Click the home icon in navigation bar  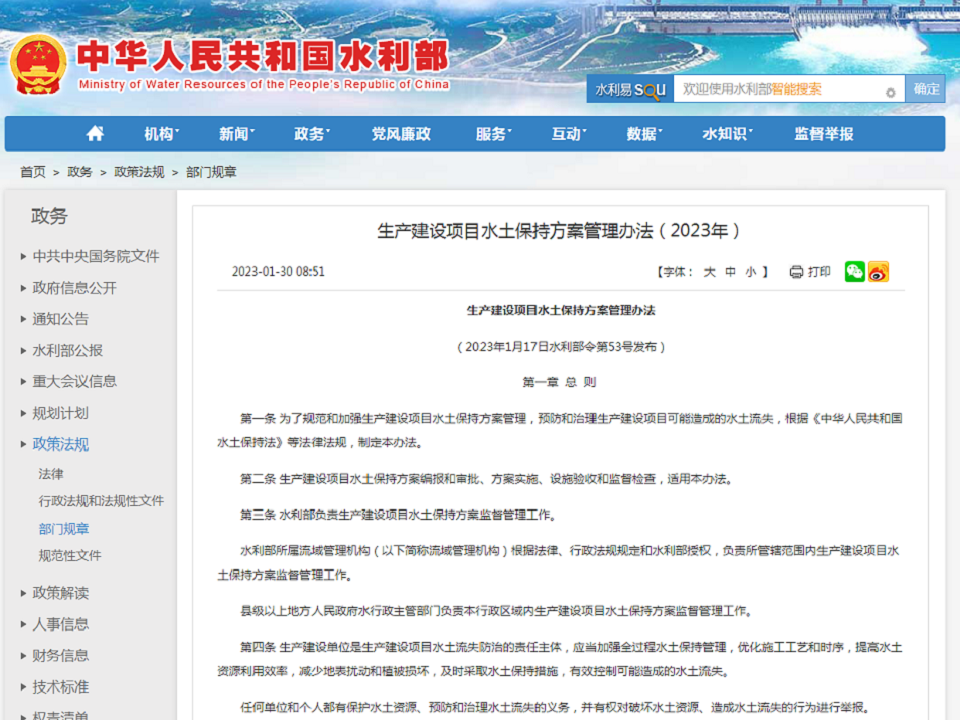(x=95, y=133)
